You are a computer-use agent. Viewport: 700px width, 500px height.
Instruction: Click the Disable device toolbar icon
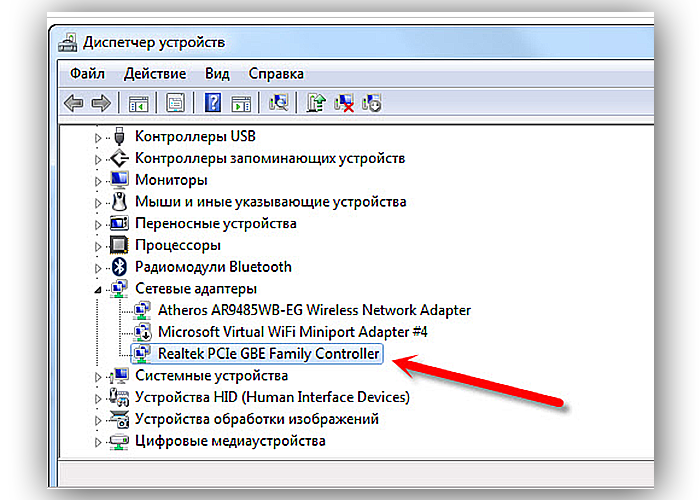(x=371, y=103)
